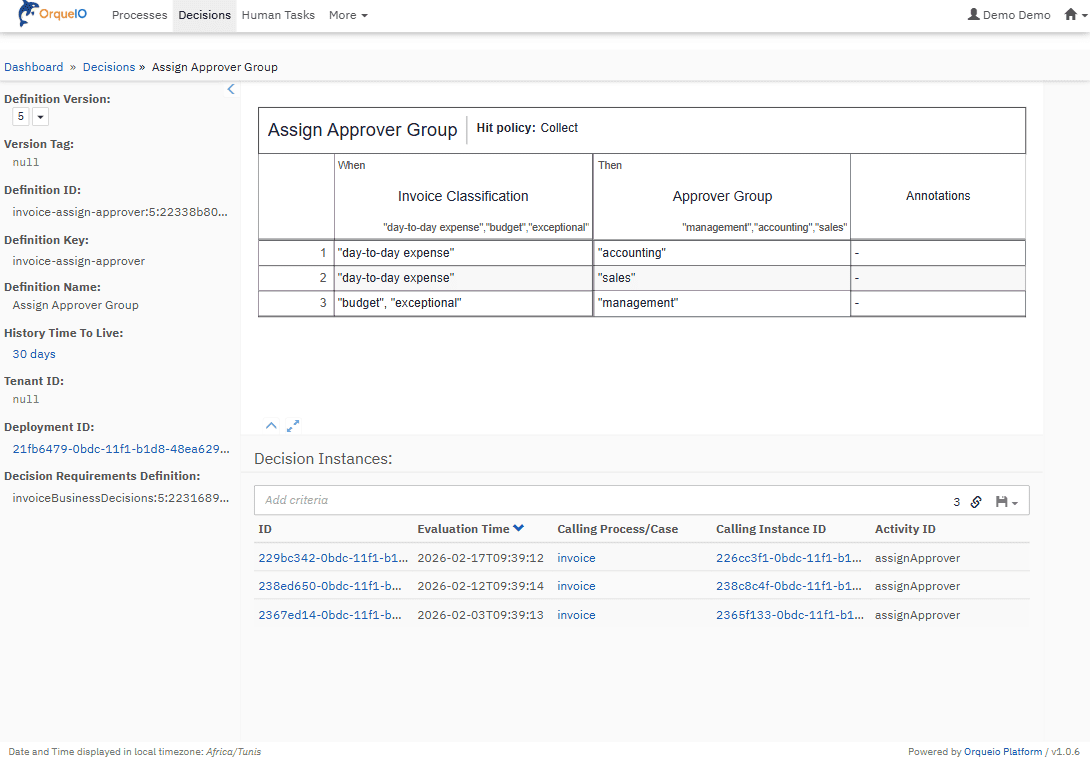Edit the 30 days history time to live
The height and width of the screenshot is (758, 1090).
pyautogui.click(x=34, y=354)
